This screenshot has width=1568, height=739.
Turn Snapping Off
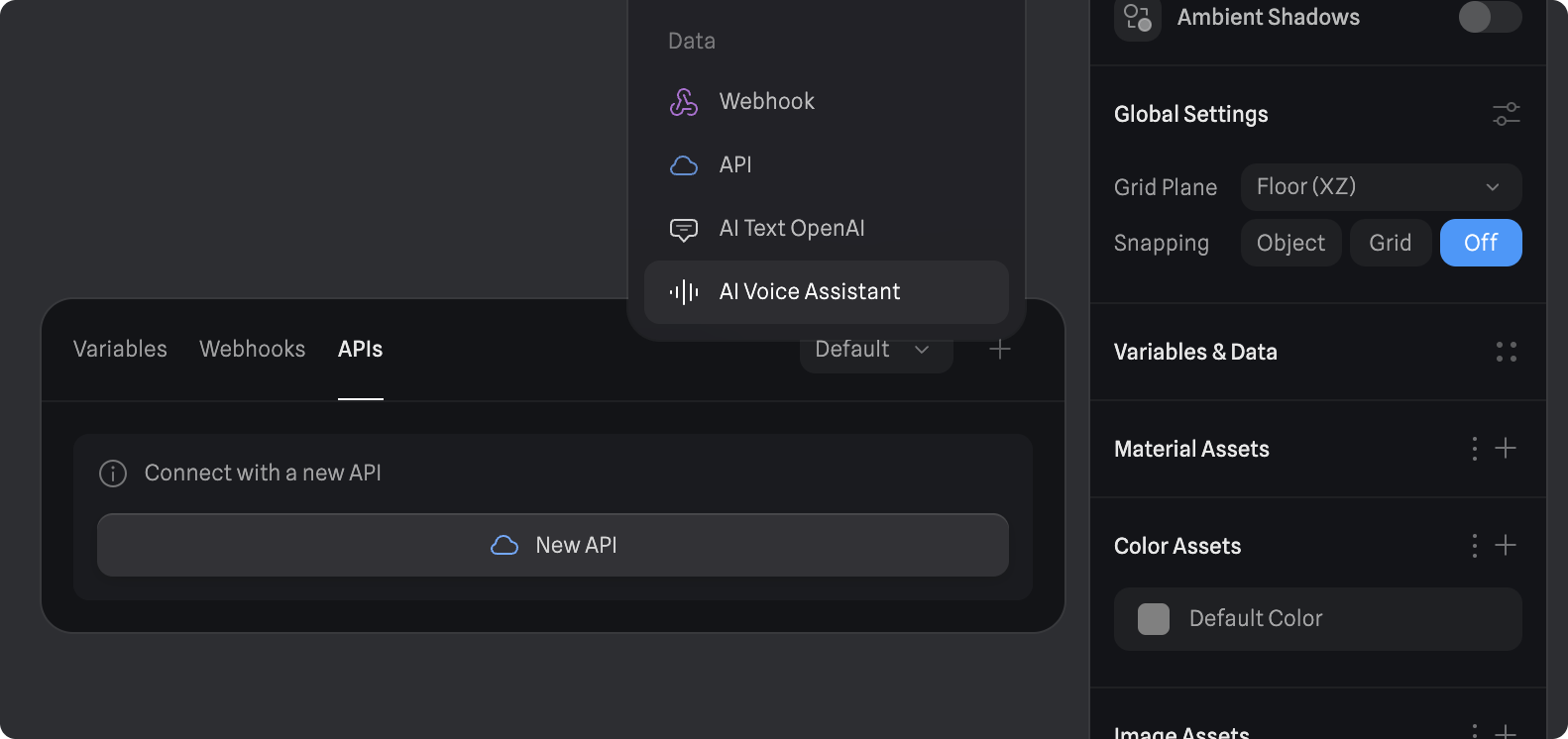pos(1480,243)
